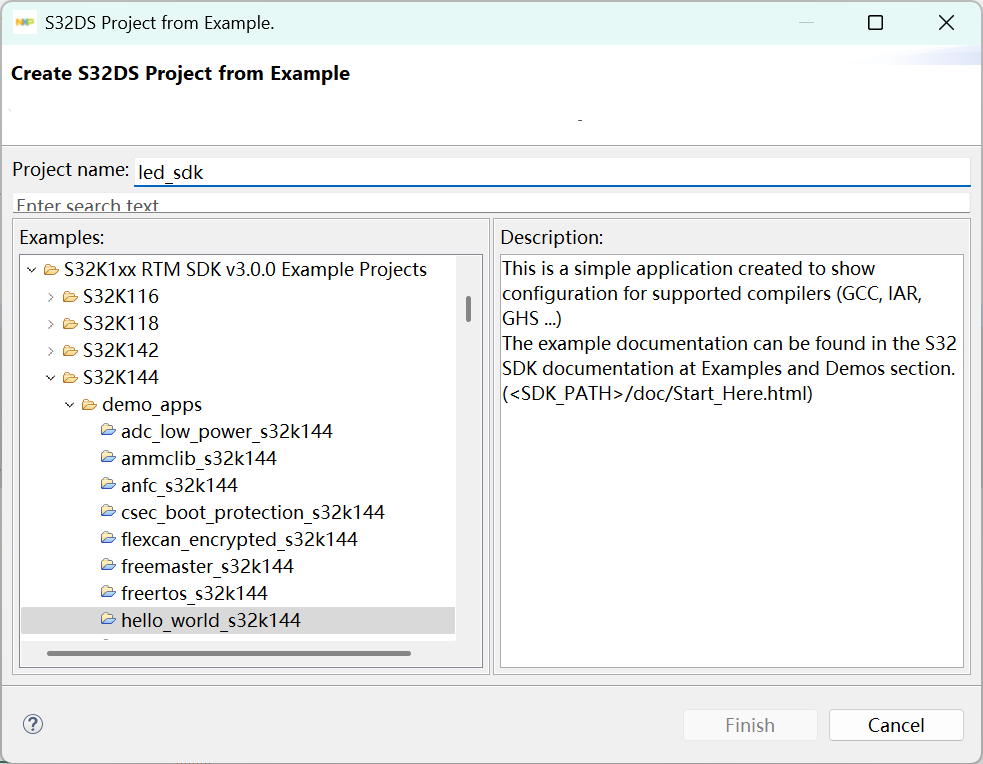
Task: Click the S32K142 folder icon
Action: [70, 351]
